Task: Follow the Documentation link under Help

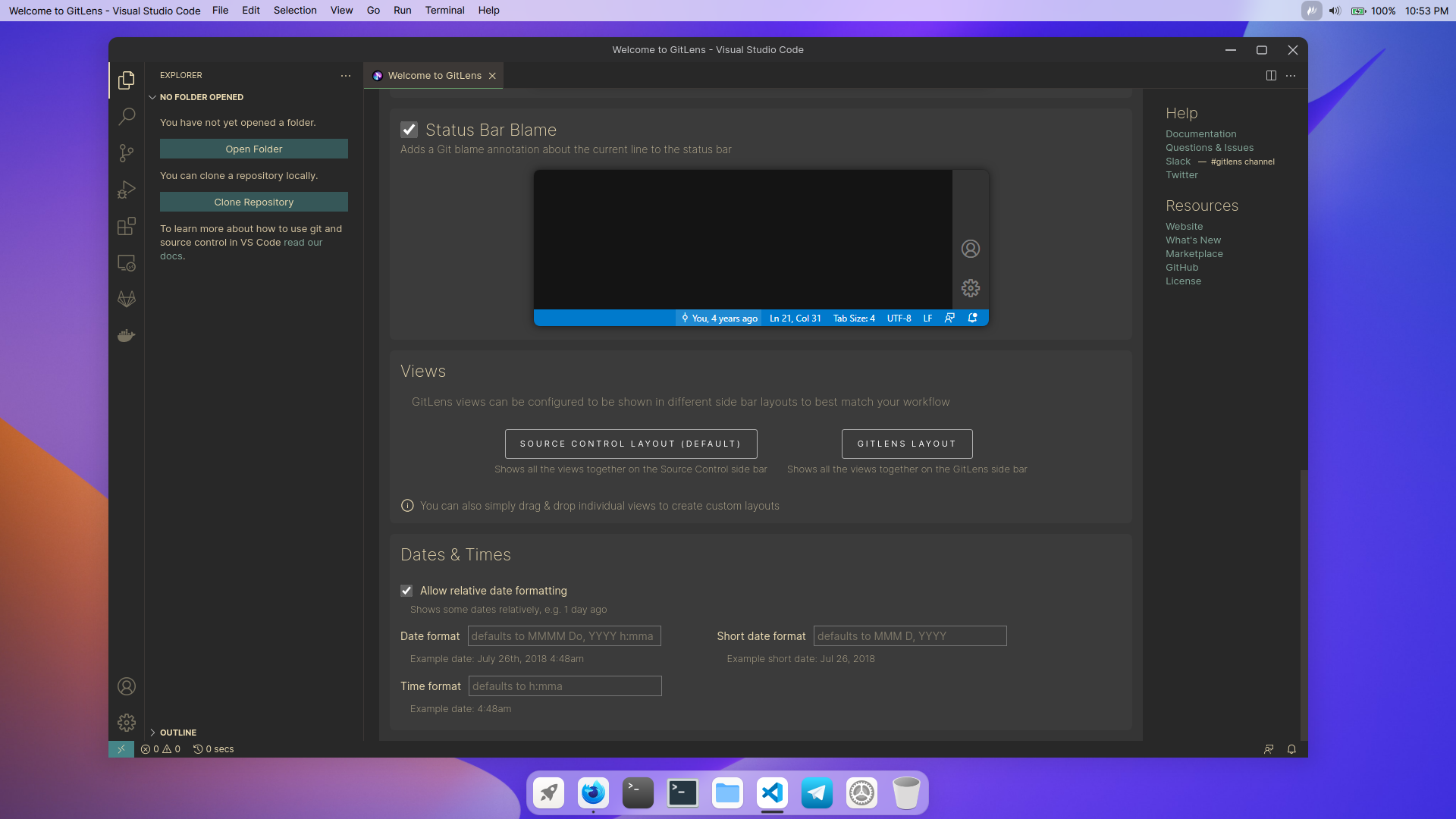Action: click(1200, 133)
